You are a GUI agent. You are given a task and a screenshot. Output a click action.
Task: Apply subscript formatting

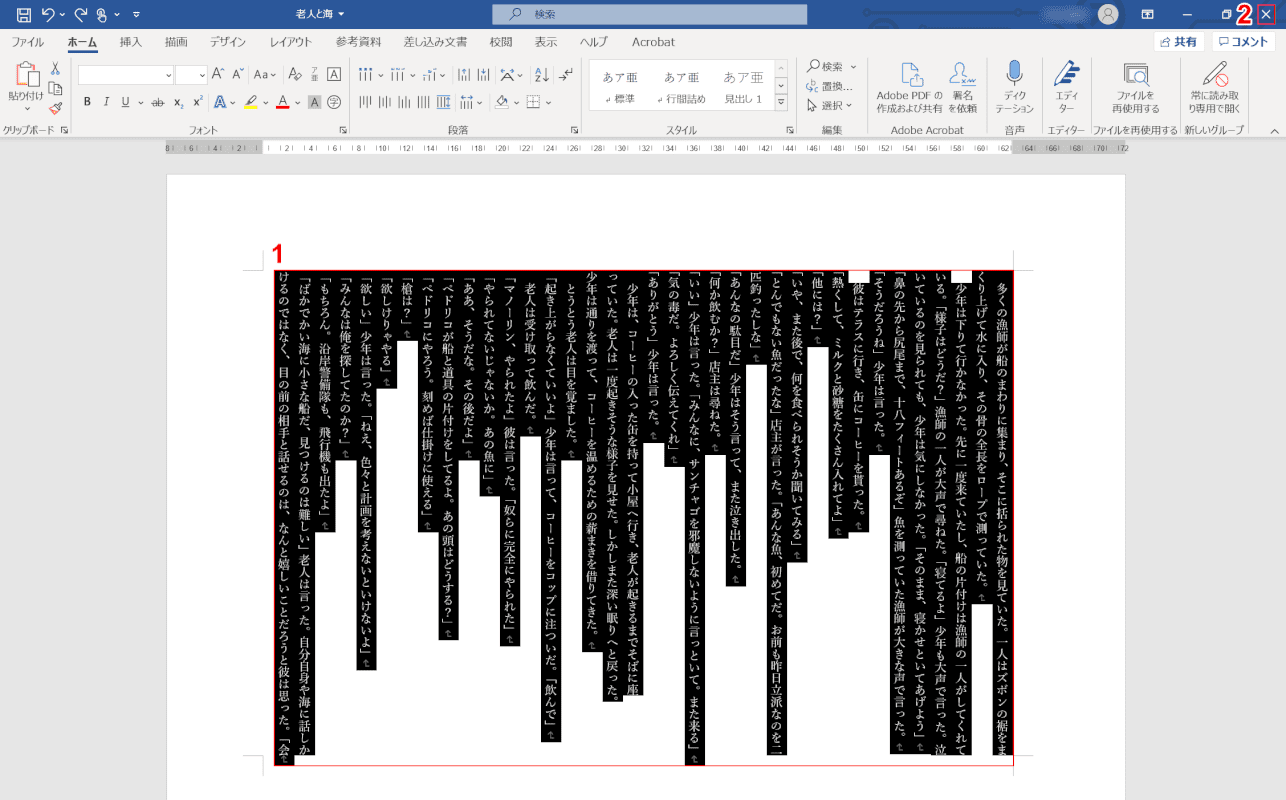178,102
